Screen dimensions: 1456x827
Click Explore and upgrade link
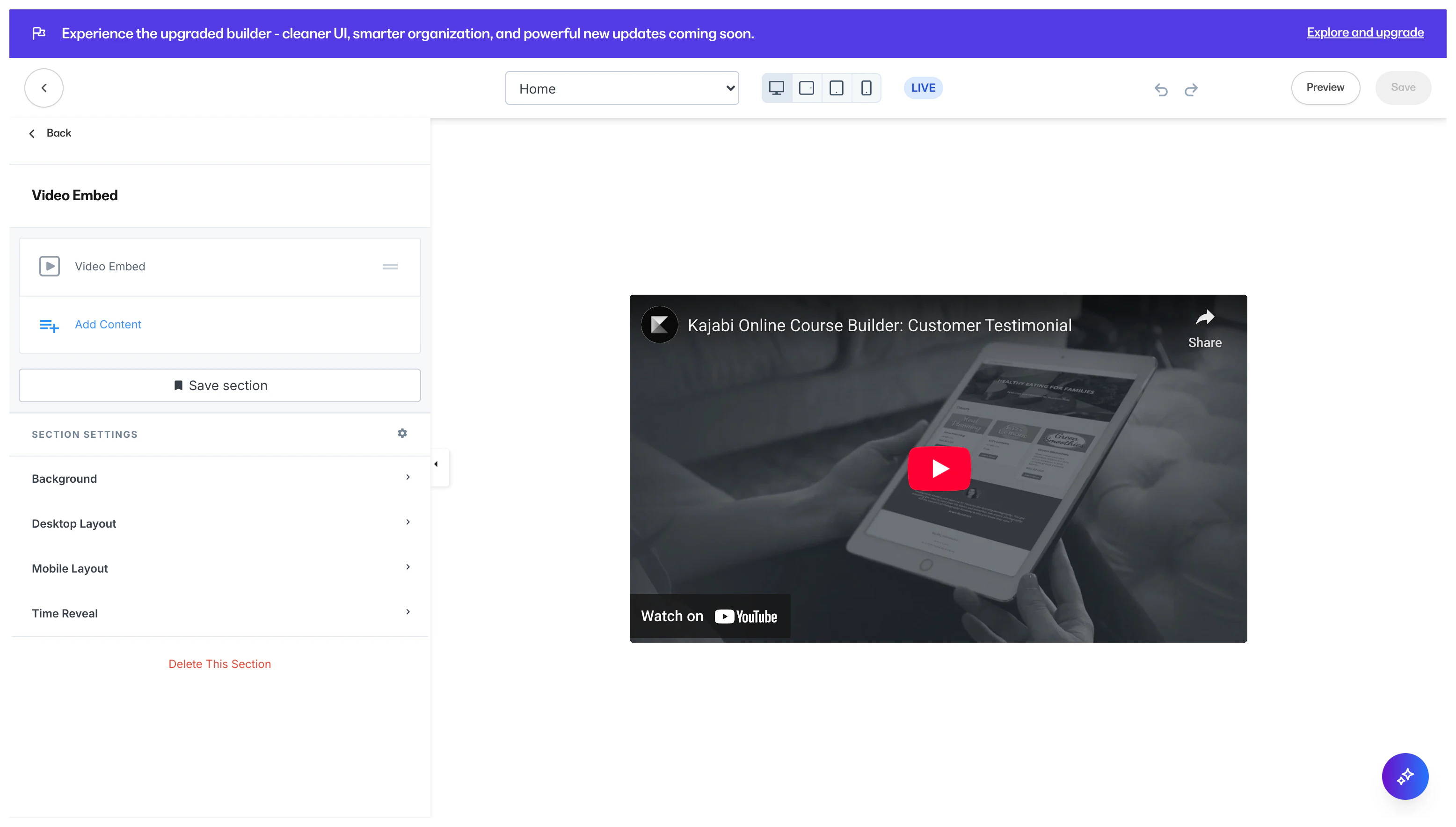(x=1365, y=32)
